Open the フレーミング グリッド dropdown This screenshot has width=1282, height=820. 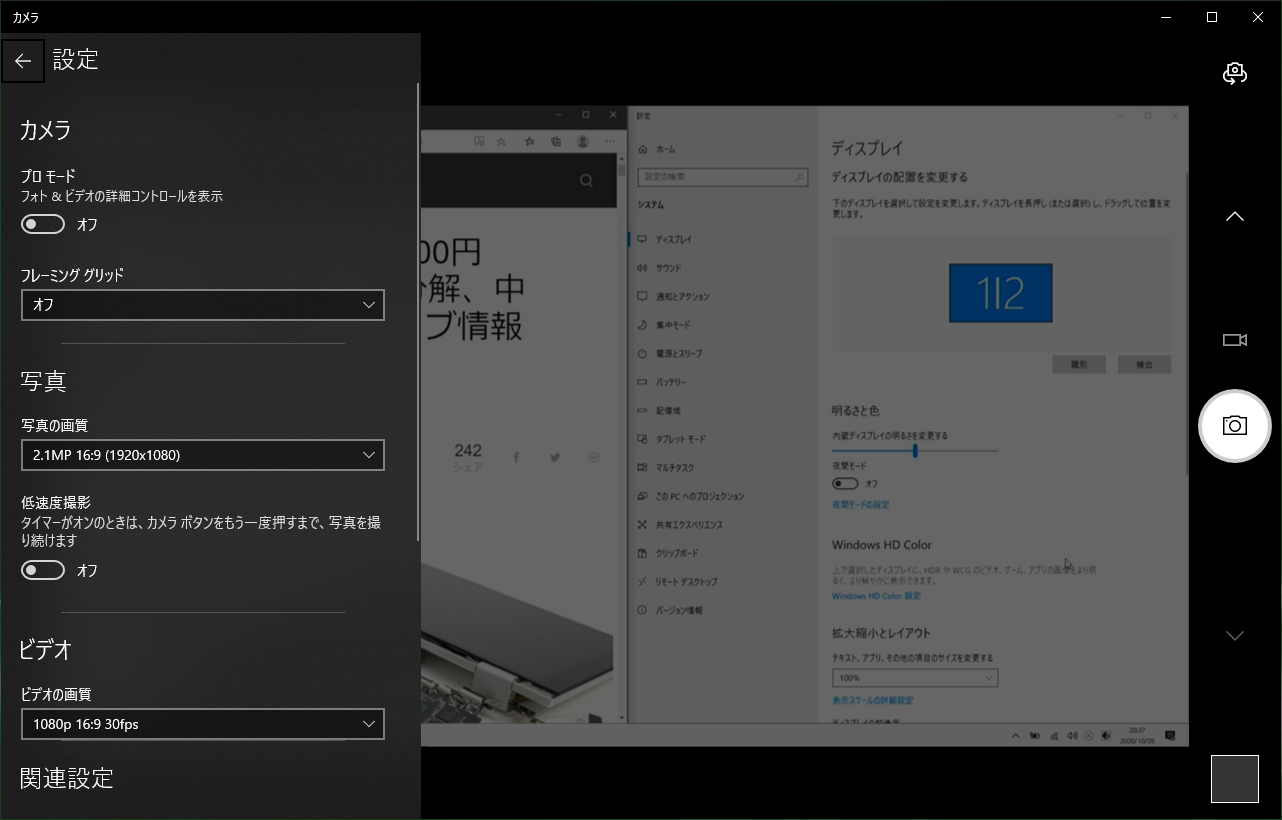(202, 305)
